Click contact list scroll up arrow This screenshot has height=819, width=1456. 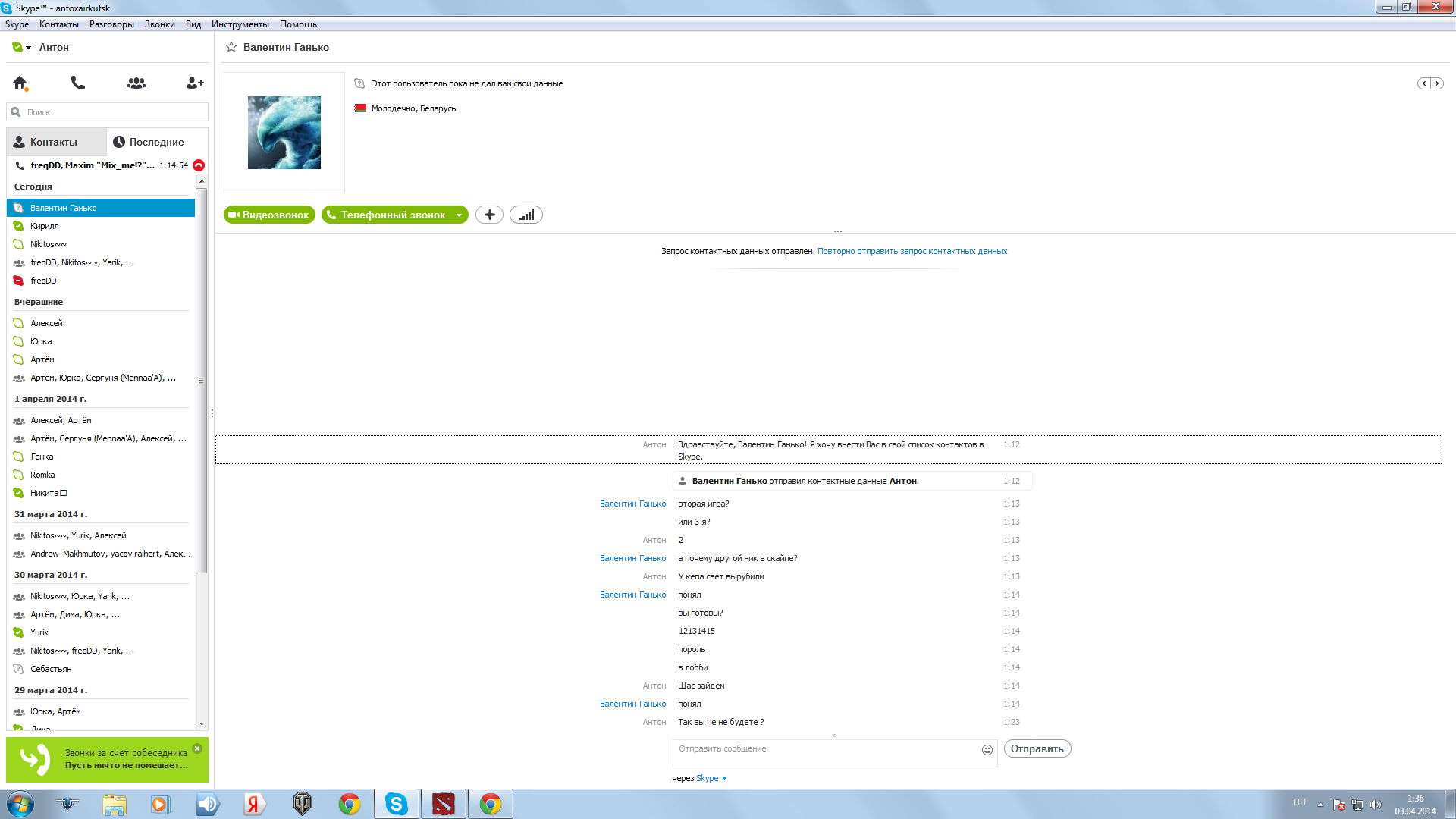[x=202, y=182]
